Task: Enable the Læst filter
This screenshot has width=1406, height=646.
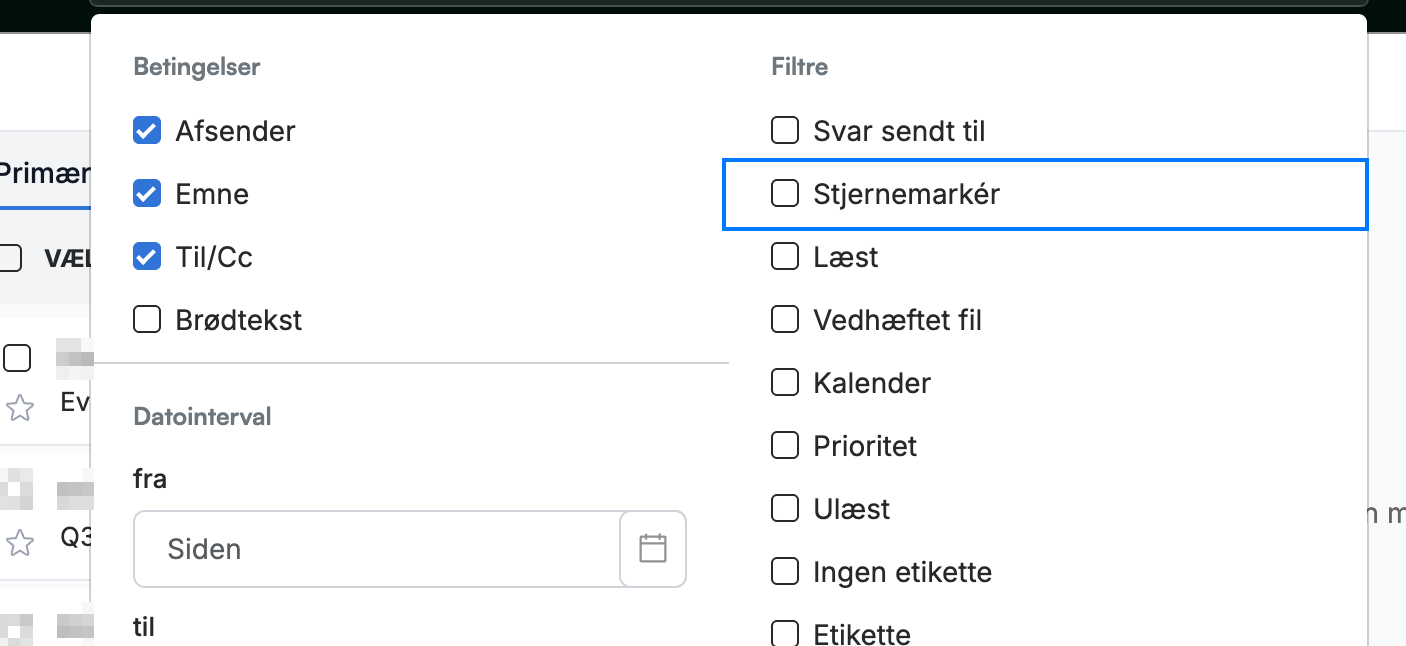Action: pos(785,257)
